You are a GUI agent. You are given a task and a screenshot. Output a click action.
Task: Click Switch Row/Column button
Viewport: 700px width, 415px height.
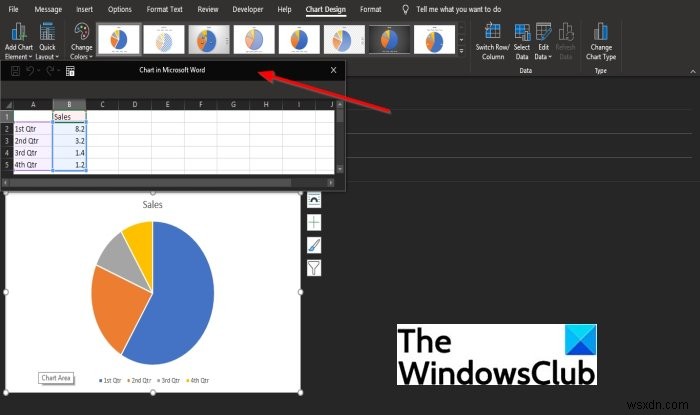click(492, 41)
